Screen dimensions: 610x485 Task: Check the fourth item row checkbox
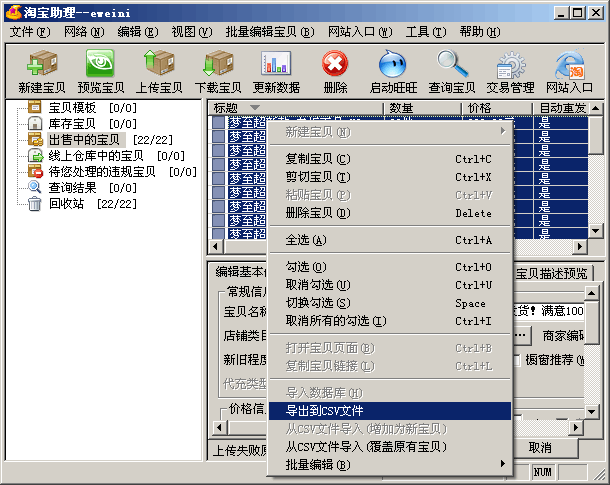pos(219,165)
